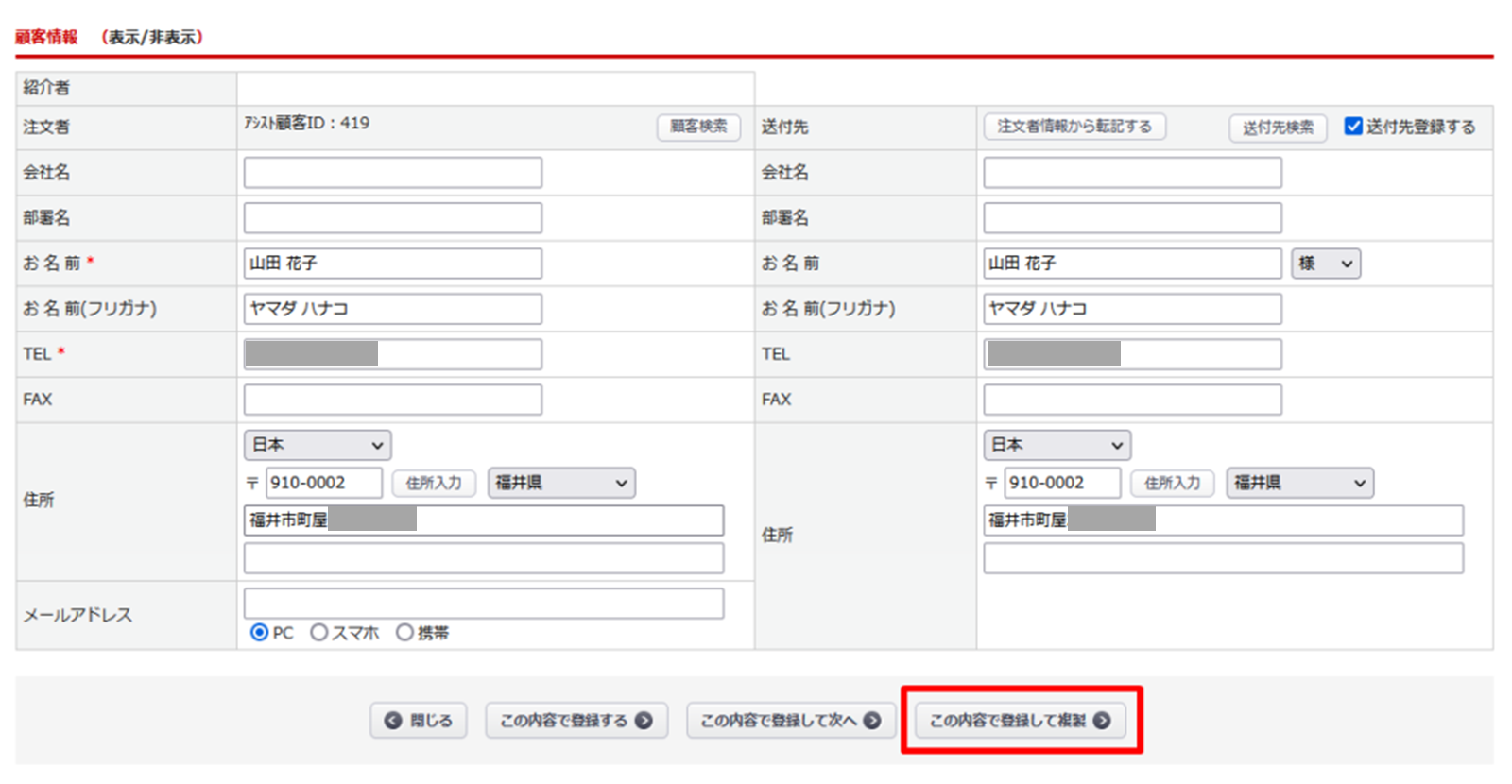
Task: Click the 閉じる (close) button
Action: pyautogui.click(x=418, y=721)
